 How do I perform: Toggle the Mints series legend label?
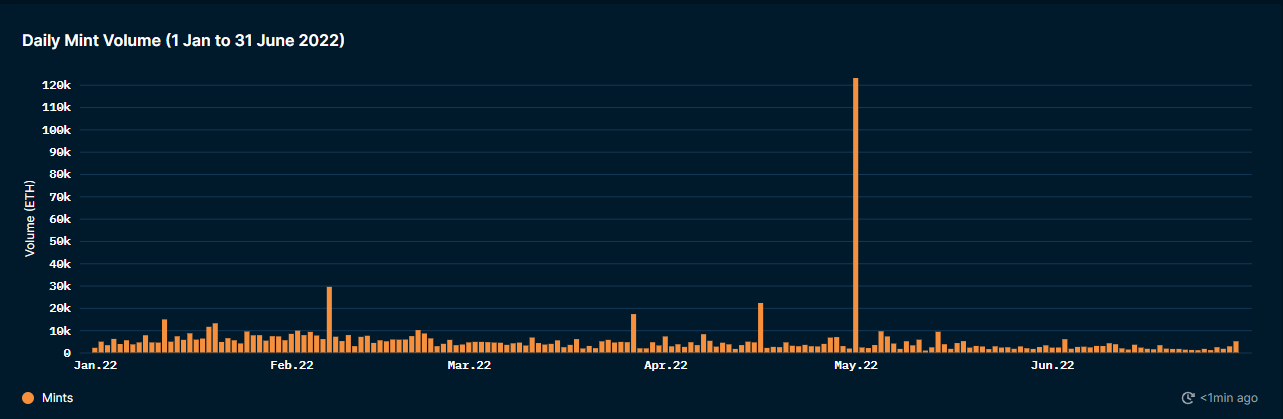click(57, 398)
